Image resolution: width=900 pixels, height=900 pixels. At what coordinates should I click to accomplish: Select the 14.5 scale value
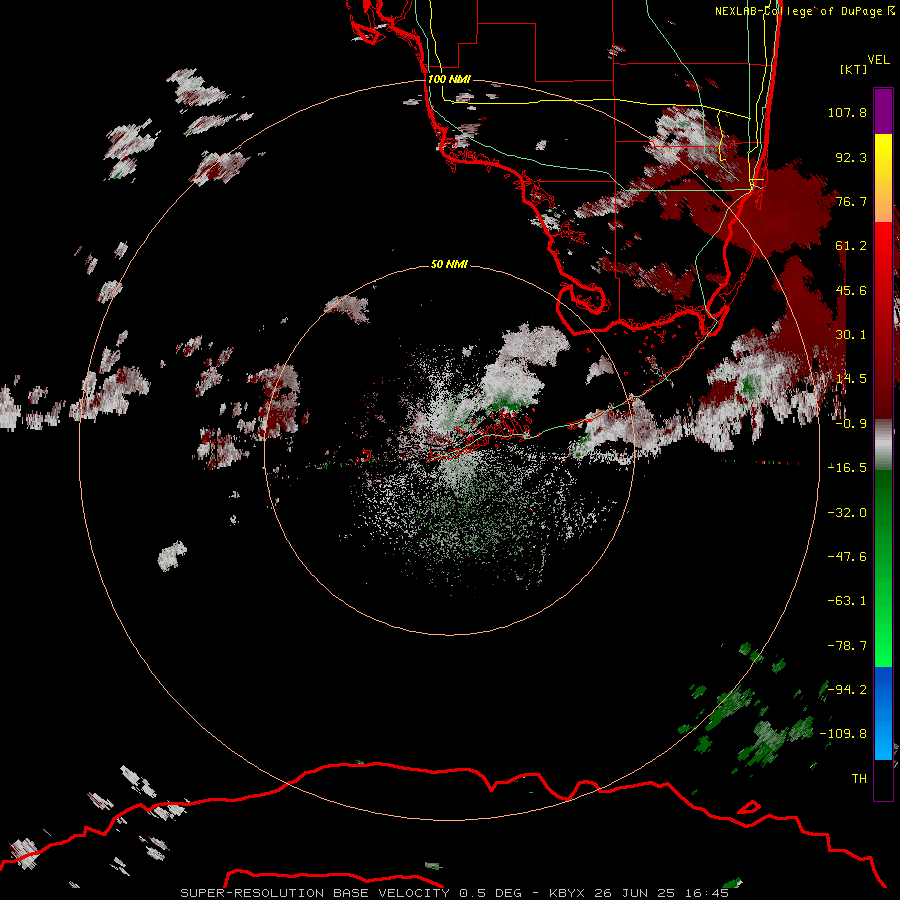pos(851,379)
